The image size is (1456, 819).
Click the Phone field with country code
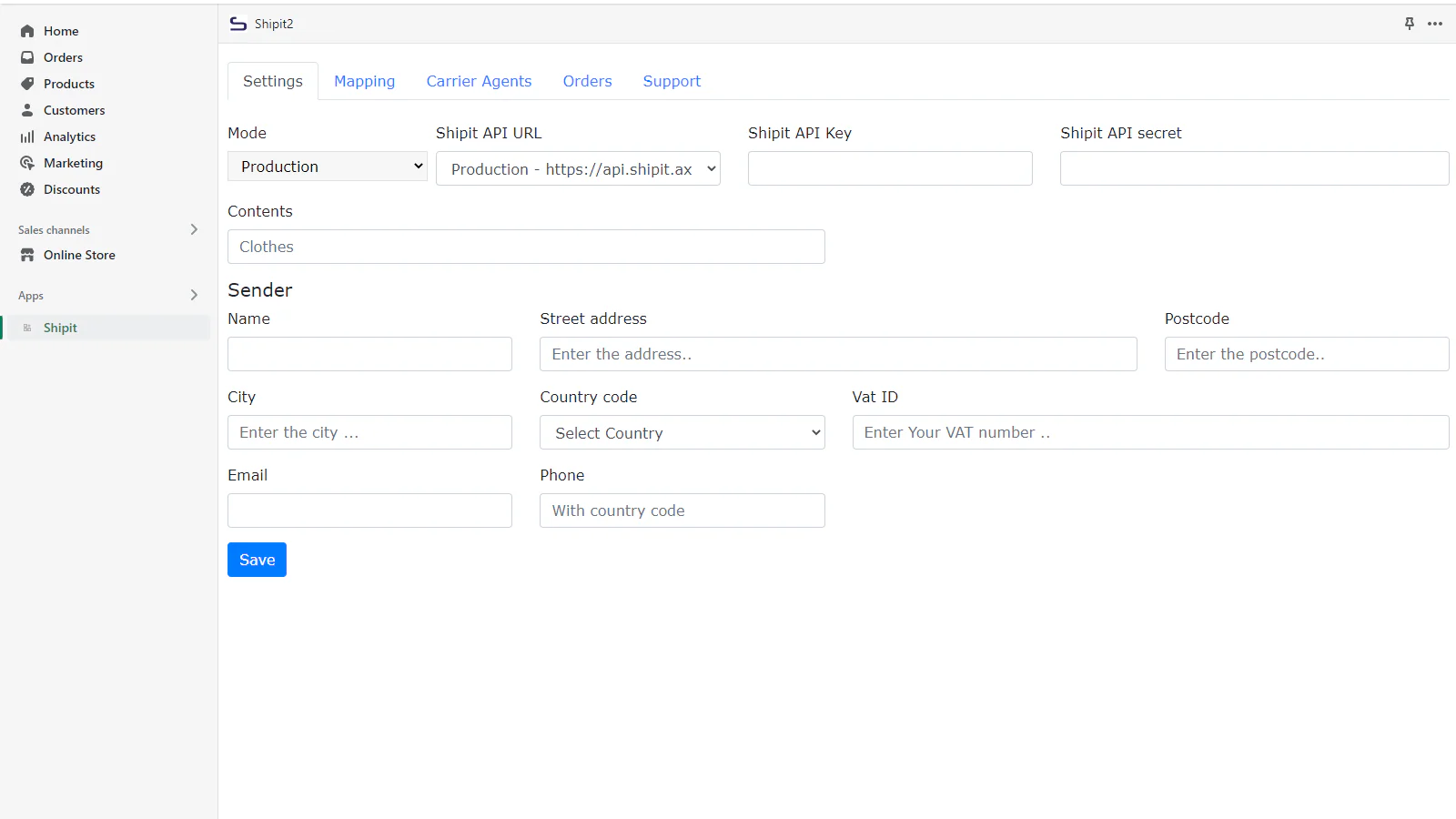coord(682,511)
